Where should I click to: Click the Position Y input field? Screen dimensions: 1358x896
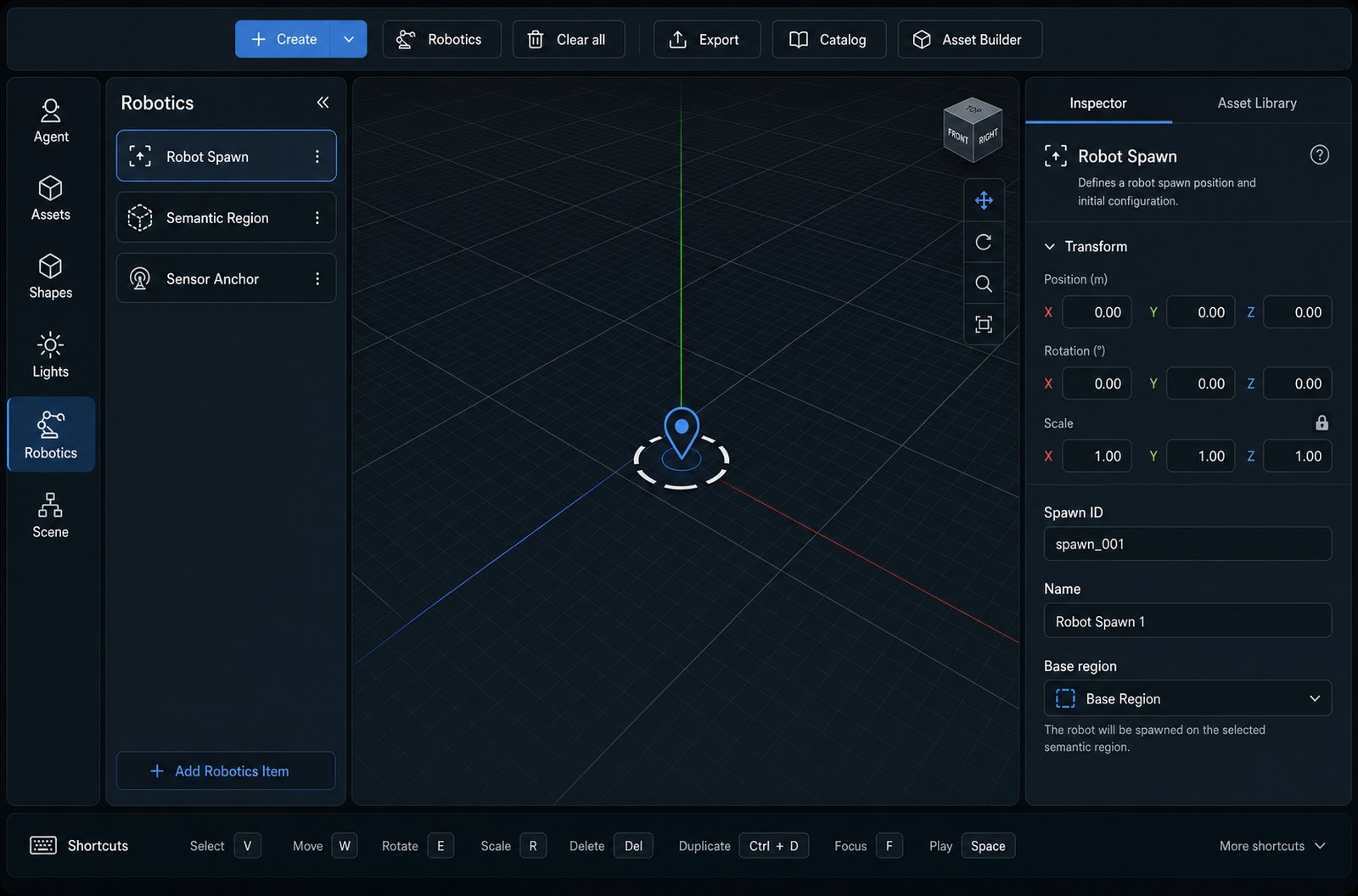coord(1200,312)
